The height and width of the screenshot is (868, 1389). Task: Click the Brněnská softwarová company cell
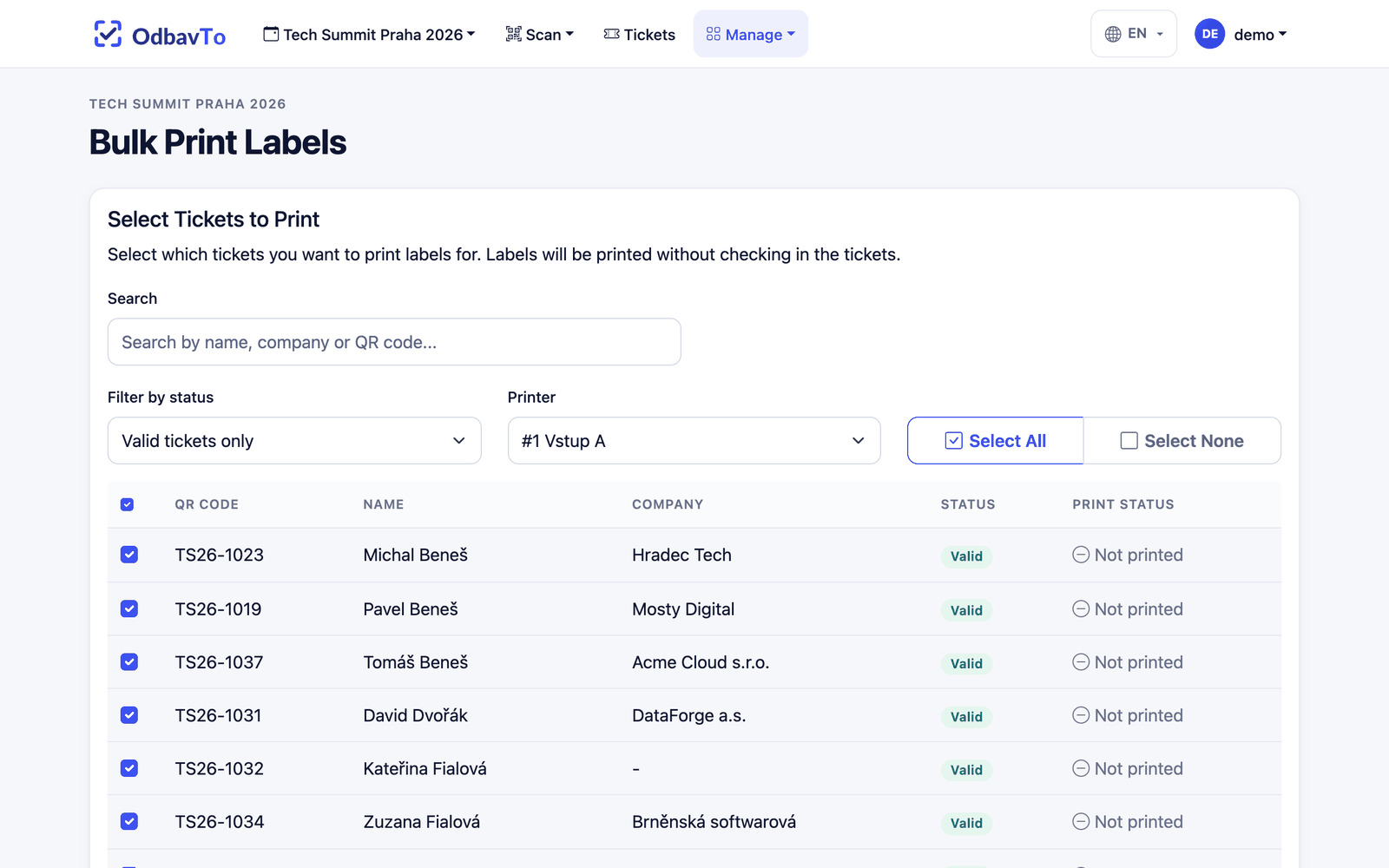click(x=714, y=821)
